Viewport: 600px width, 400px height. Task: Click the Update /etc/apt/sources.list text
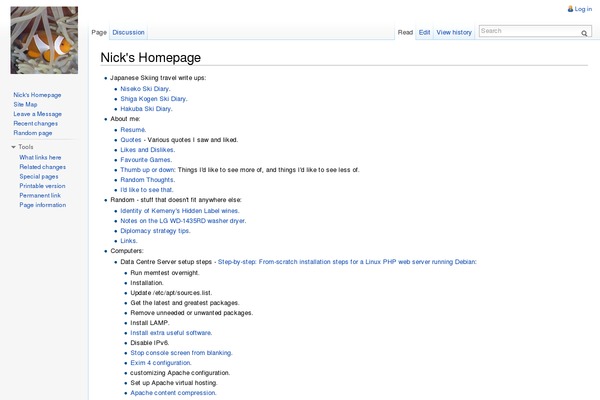(x=171, y=292)
